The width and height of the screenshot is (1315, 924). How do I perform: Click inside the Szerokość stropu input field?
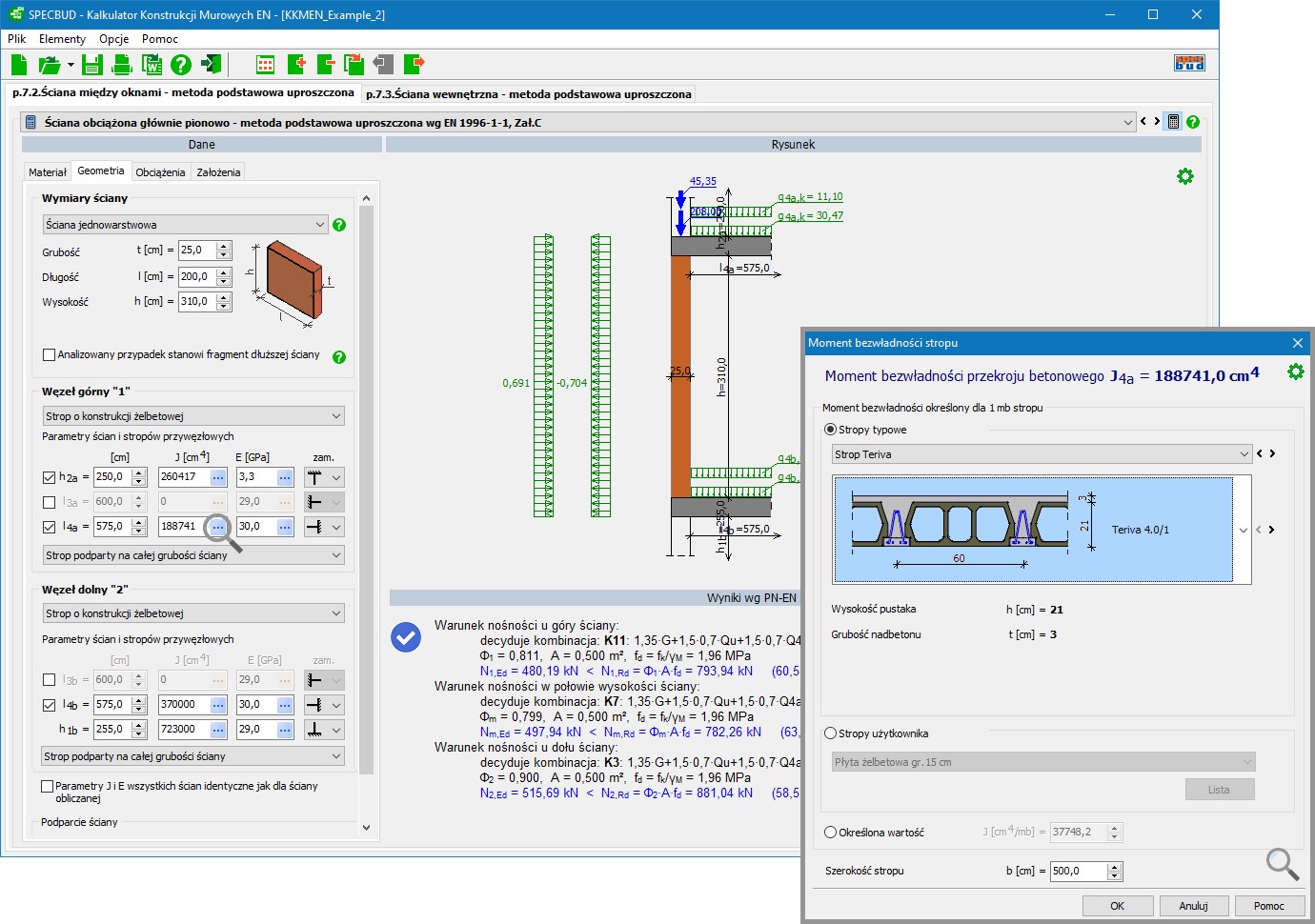[1077, 871]
